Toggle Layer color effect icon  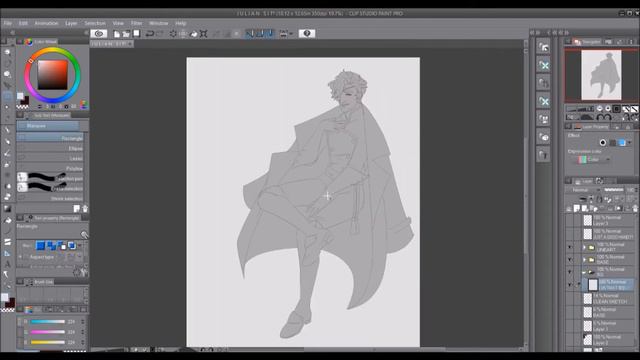[622, 142]
